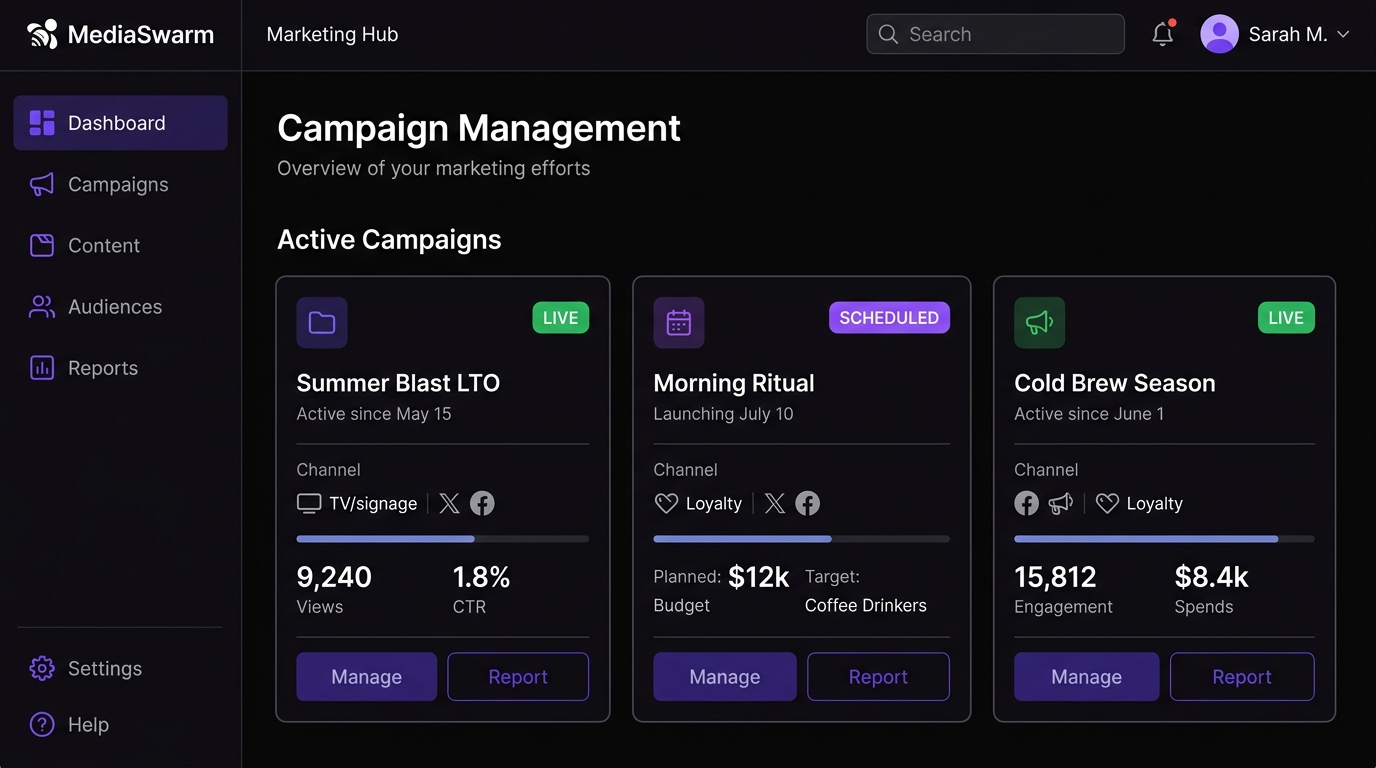Image resolution: width=1376 pixels, height=768 pixels.
Task: Click the 15,812 Engagement value
Action: [1055, 577]
